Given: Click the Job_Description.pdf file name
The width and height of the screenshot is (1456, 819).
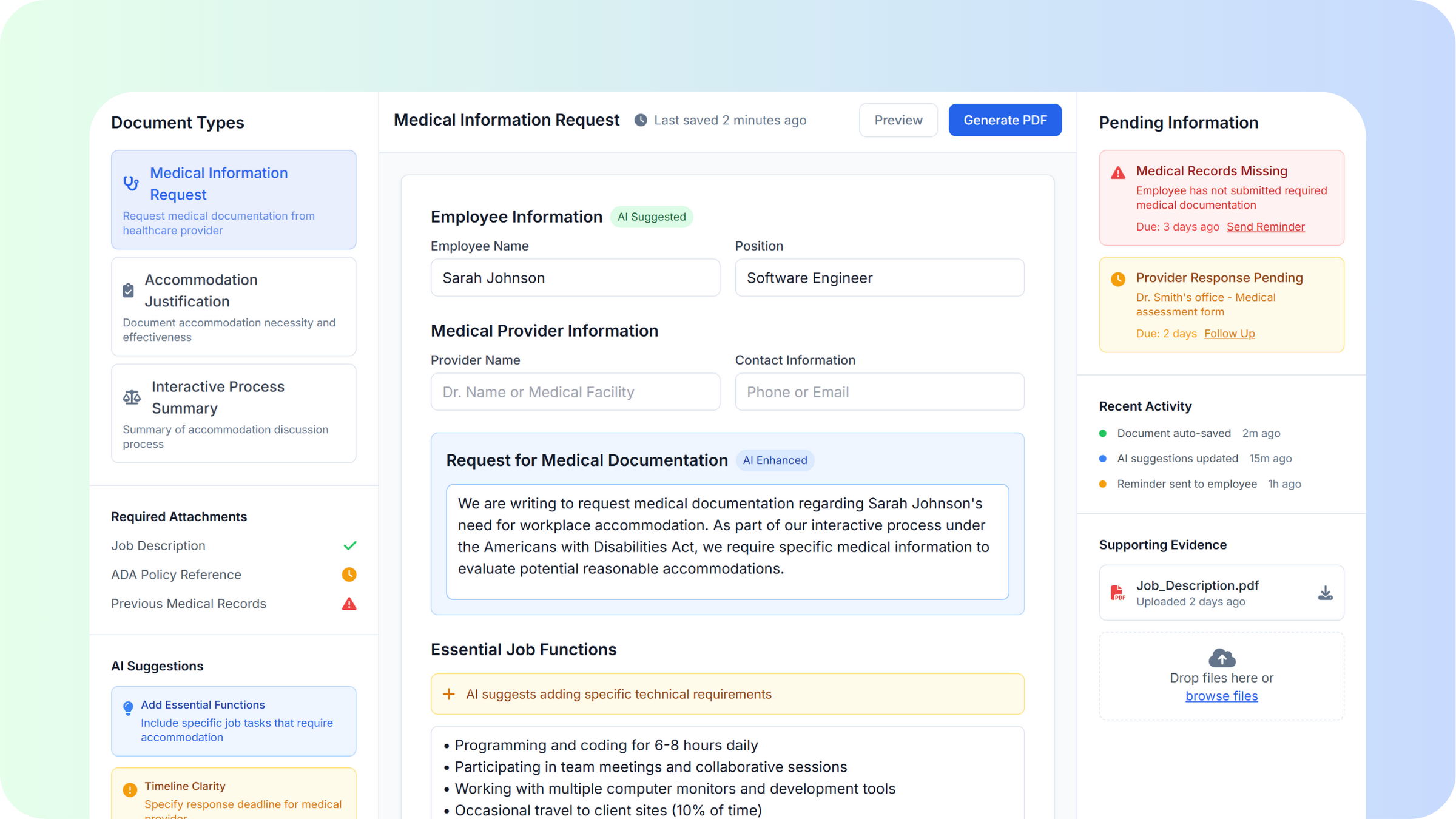Looking at the screenshot, I should (1197, 585).
